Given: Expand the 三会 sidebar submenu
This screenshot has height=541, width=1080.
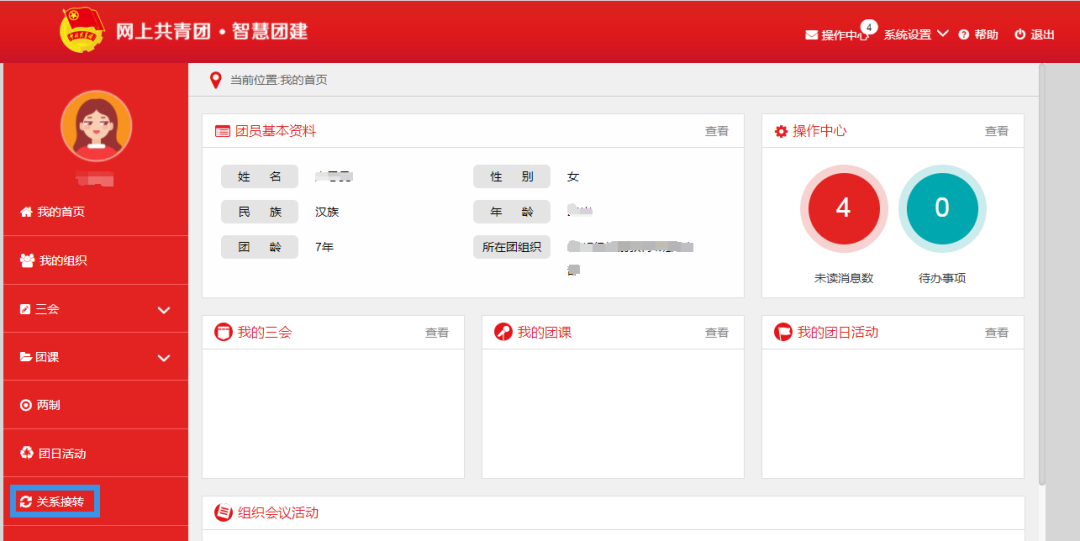Looking at the screenshot, I should (164, 310).
